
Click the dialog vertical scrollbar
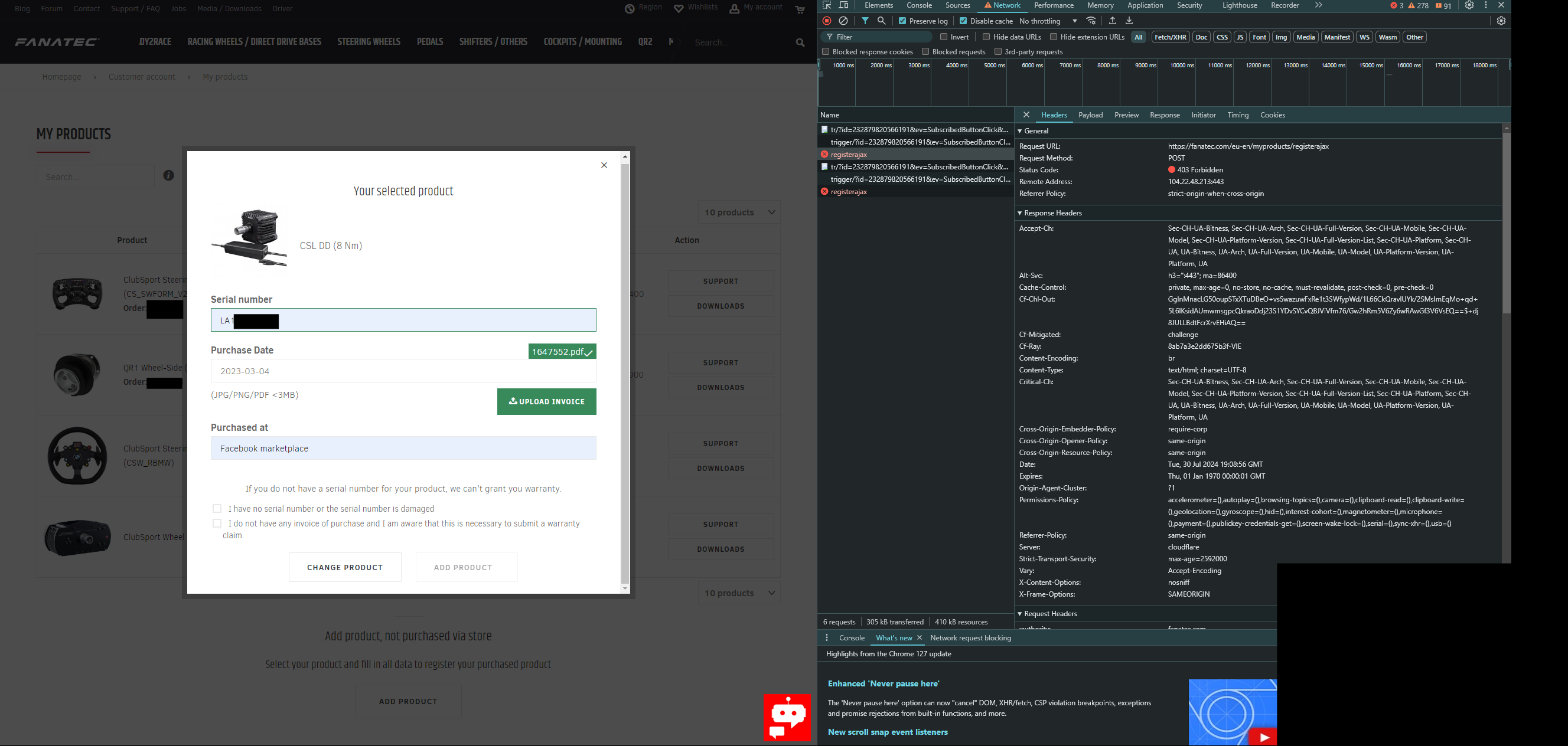point(625,372)
